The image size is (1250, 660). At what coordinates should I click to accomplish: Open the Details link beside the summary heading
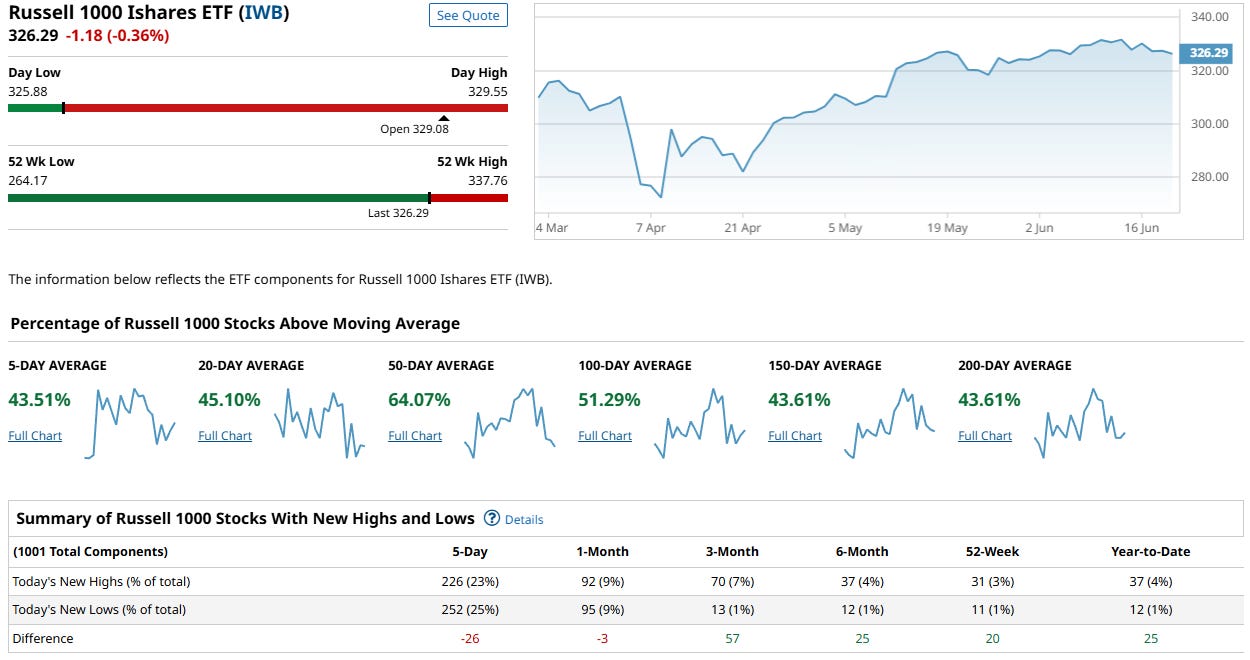pyautogui.click(x=524, y=520)
